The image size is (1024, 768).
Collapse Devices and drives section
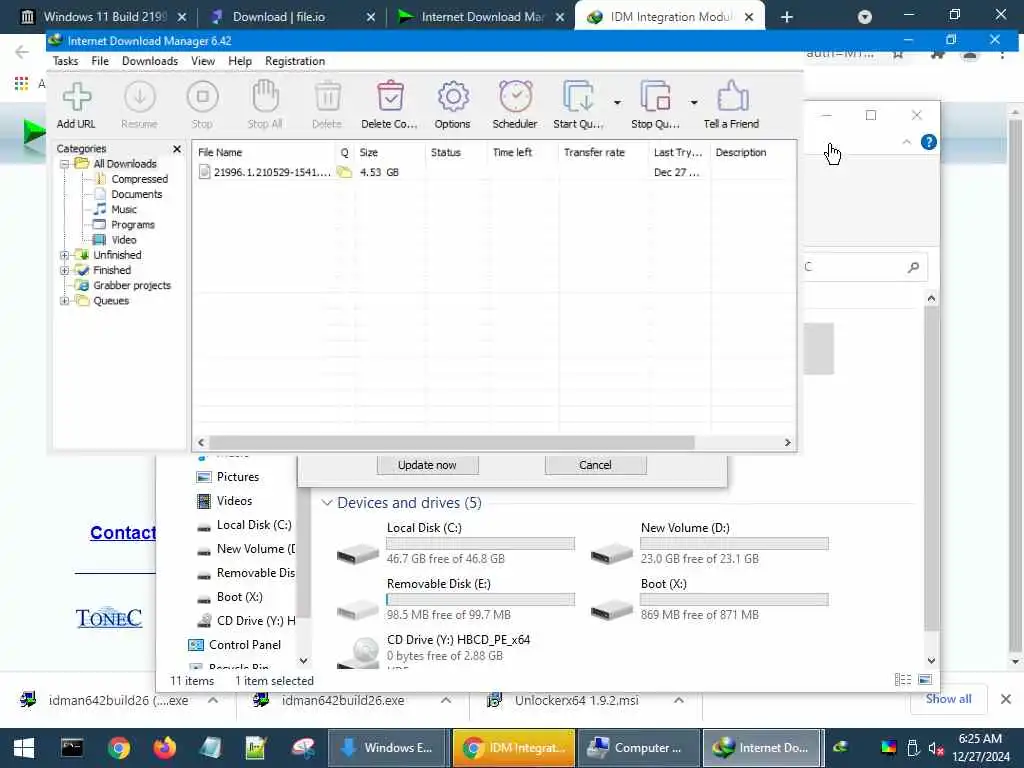[x=327, y=503]
